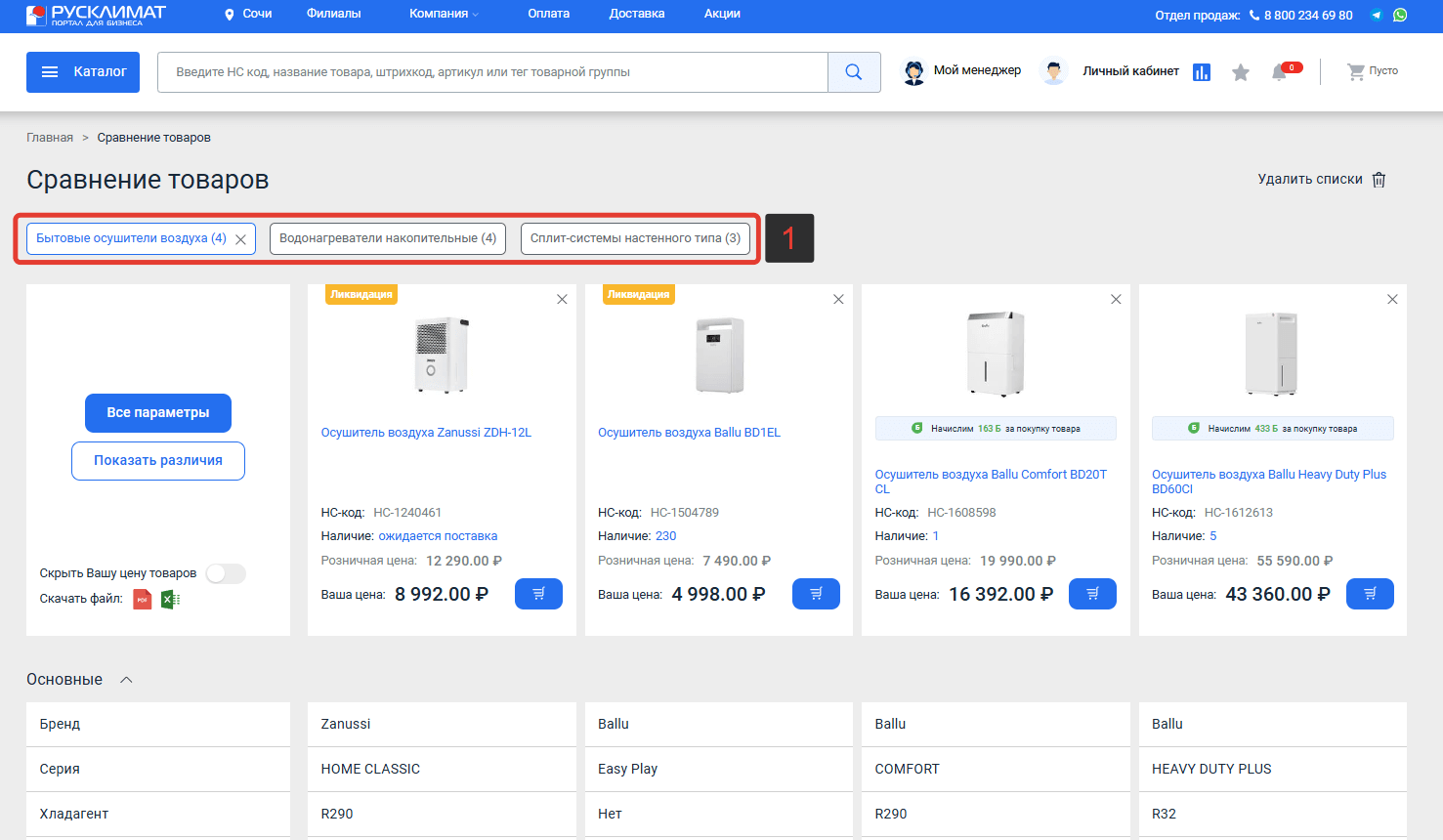The height and width of the screenshot is (840, 1443).
Task: Click the trash icon to delete lists
Action: pyautogui.click(x=1379, y=180)
